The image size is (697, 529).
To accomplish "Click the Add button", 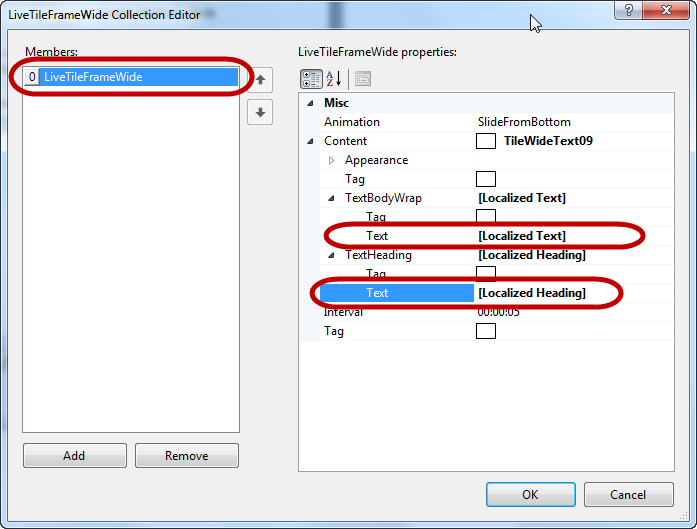I will 74,455.
